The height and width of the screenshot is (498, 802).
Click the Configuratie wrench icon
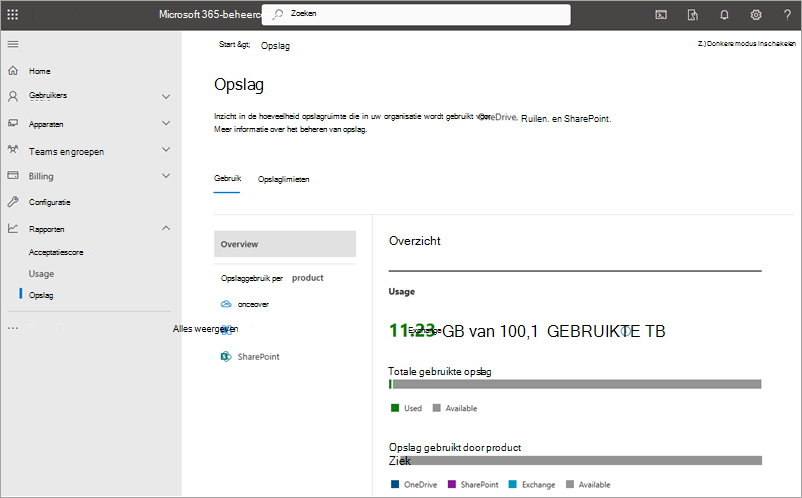[x=13, y=202]
